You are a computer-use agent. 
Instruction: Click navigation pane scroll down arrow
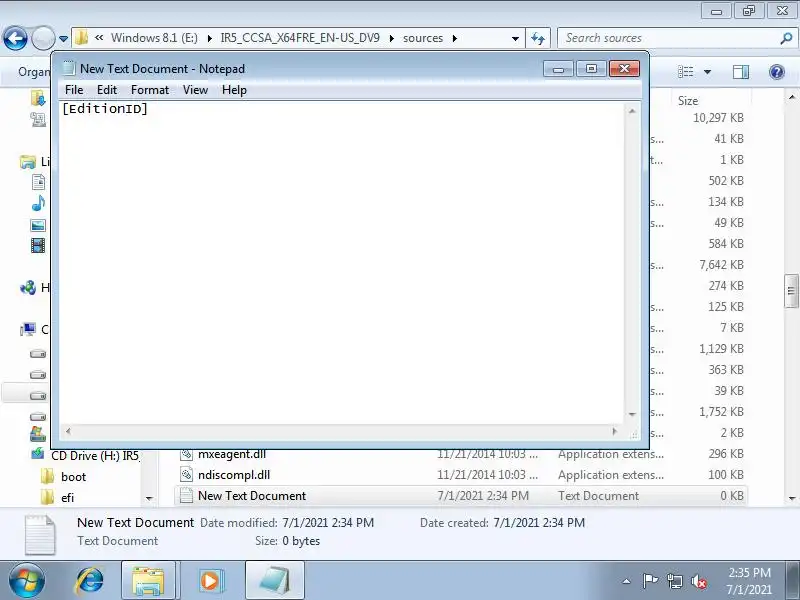(149, 498)
